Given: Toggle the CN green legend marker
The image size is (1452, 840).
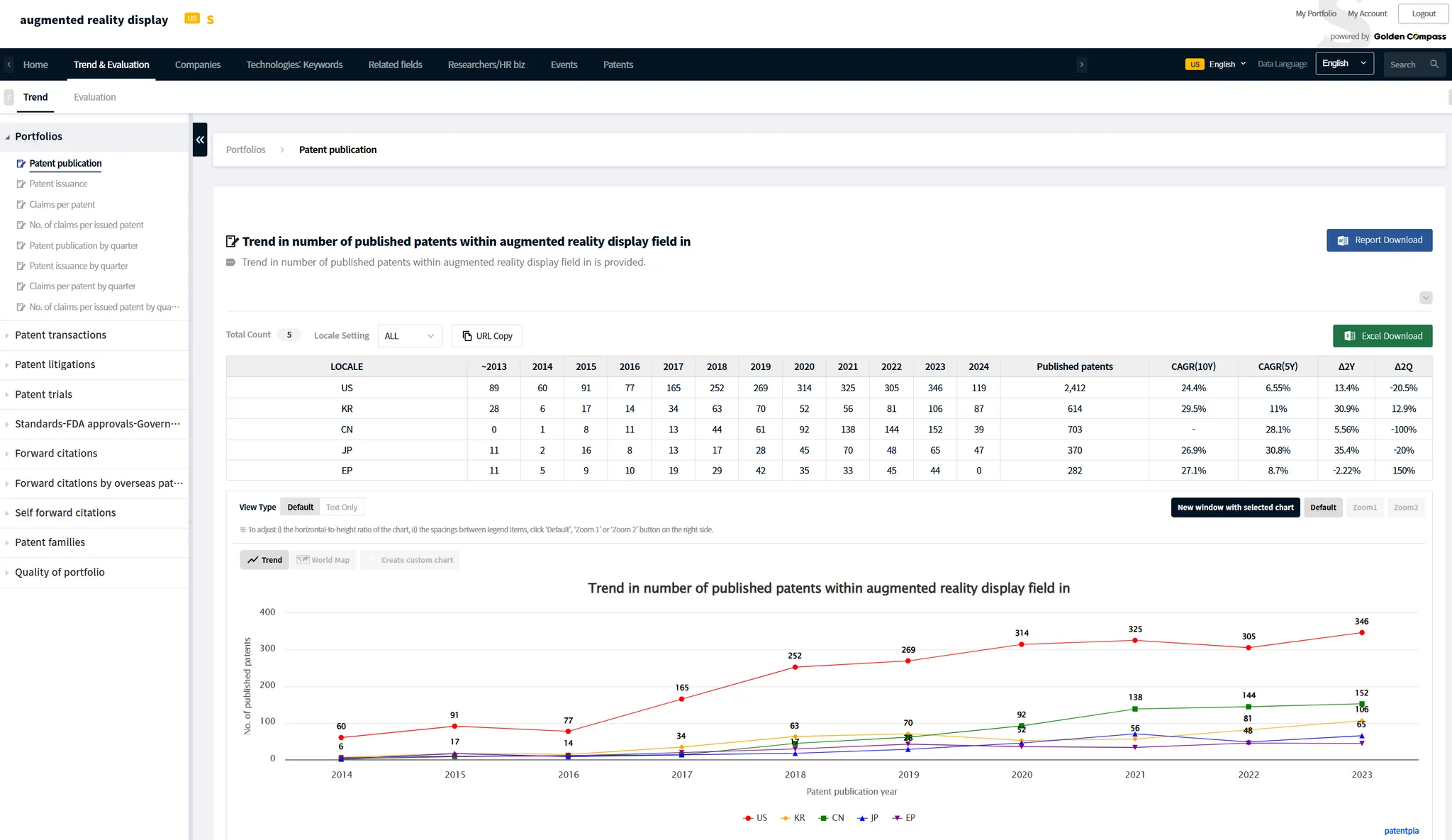Looking at the screenshot, I should coord(823,818).
